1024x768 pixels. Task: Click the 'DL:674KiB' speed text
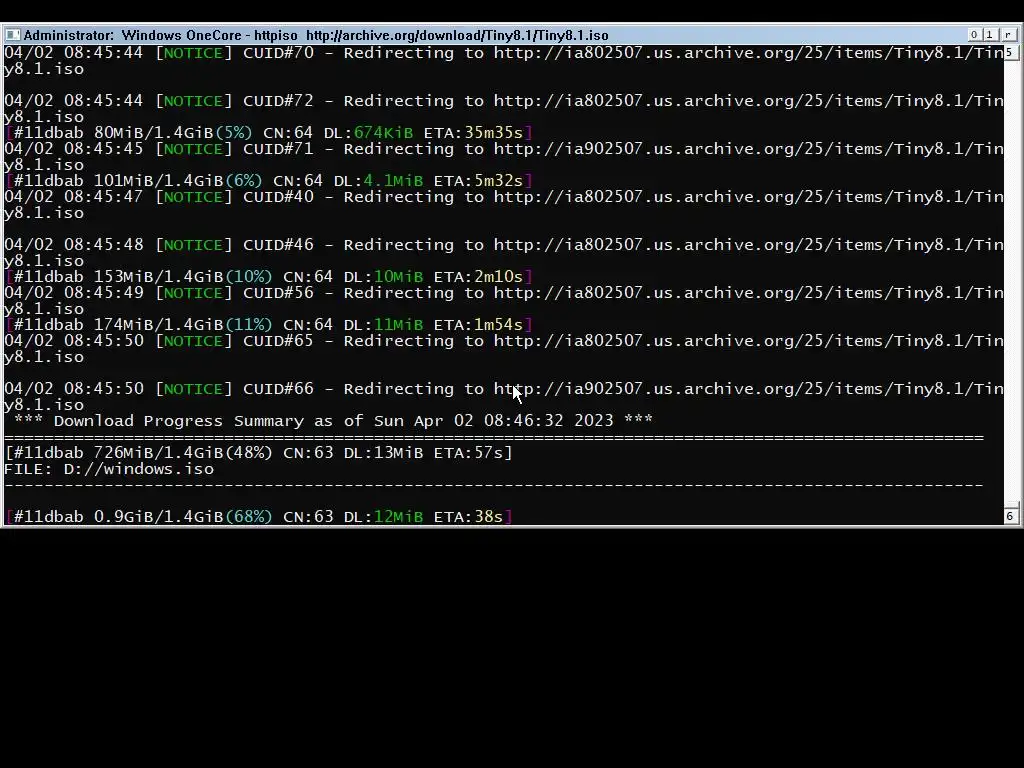[368, 133]
